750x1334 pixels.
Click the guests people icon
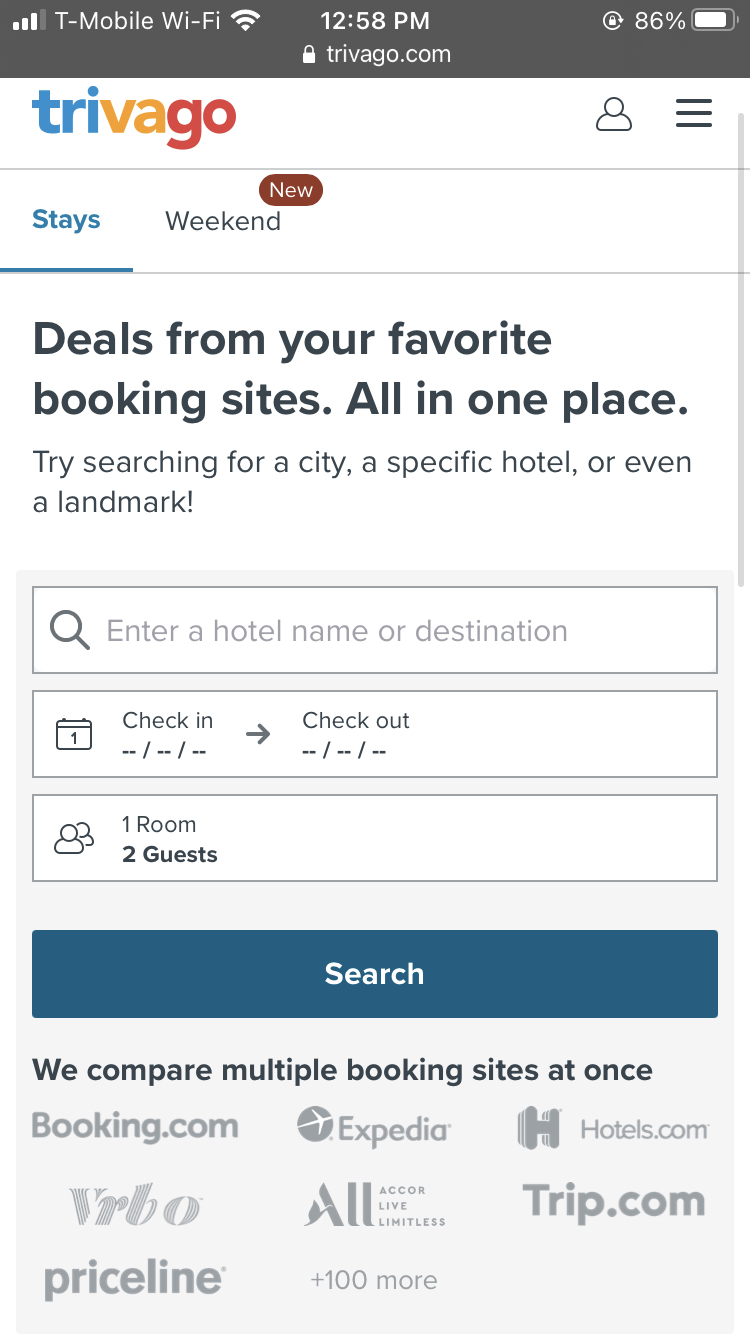[x=74, y=838]
